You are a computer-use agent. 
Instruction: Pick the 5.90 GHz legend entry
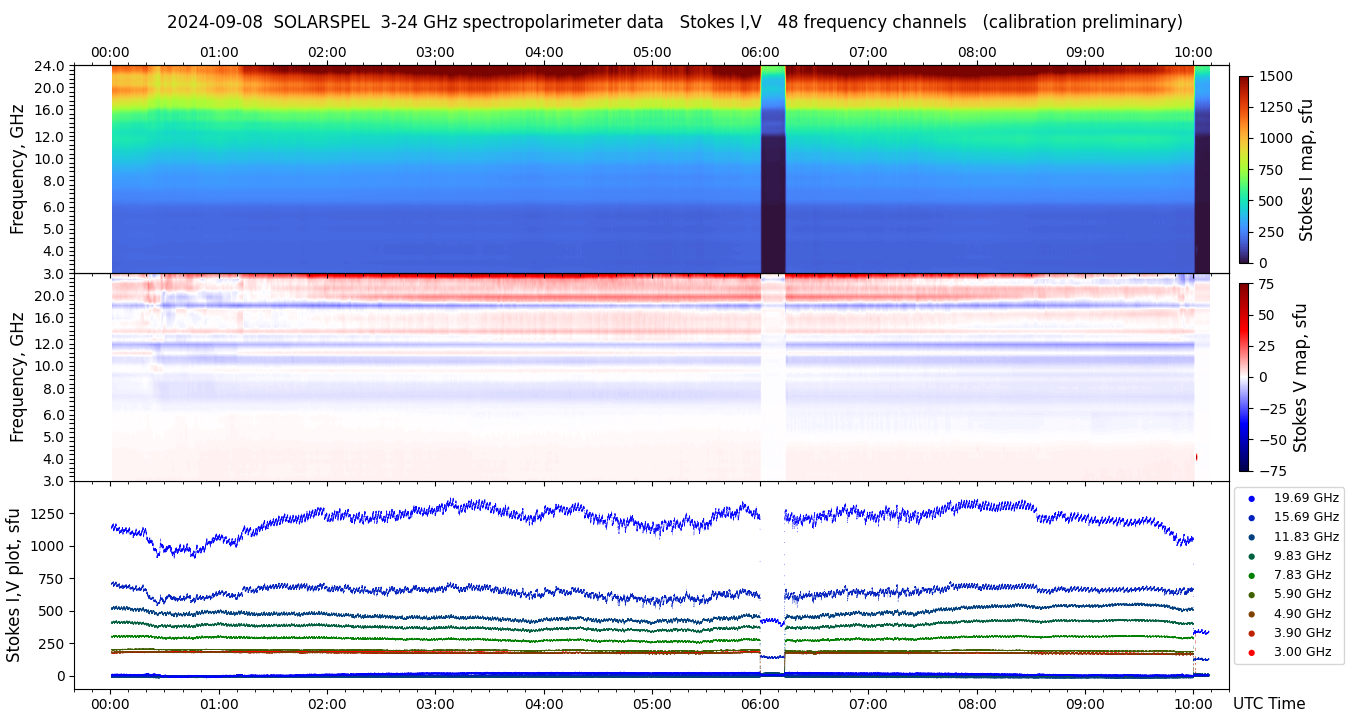1301,594
